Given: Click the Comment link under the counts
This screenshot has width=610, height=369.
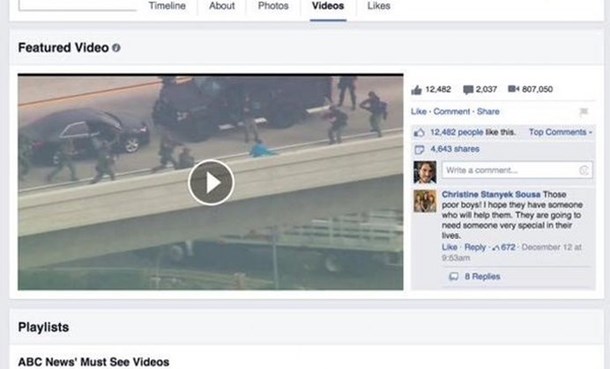Looking at the screenshot, I should 451,112.
